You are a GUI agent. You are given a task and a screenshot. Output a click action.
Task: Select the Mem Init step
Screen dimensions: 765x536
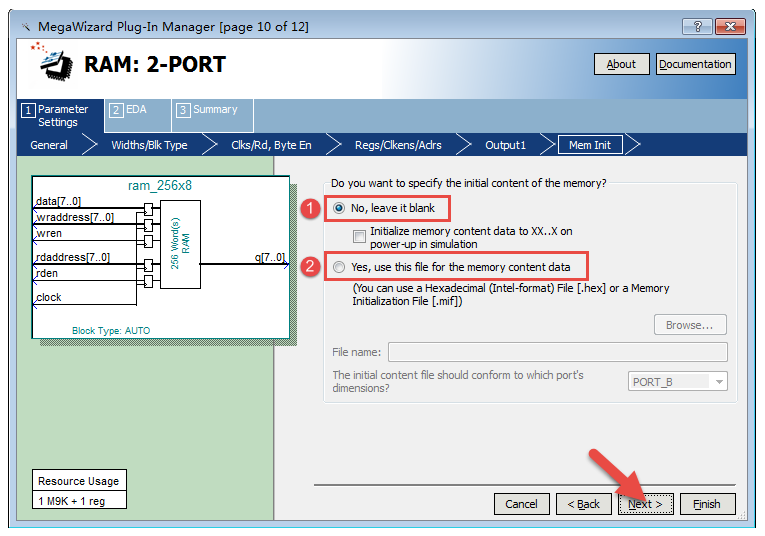point(590,145)
